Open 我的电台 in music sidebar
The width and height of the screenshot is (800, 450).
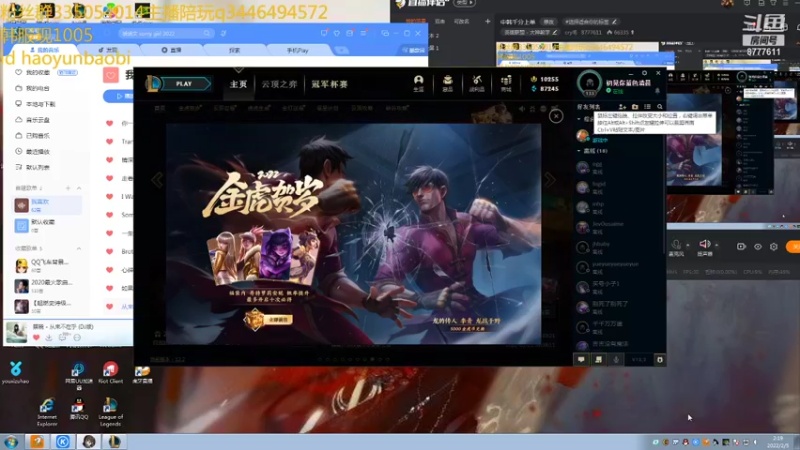[x=33, y=88]
